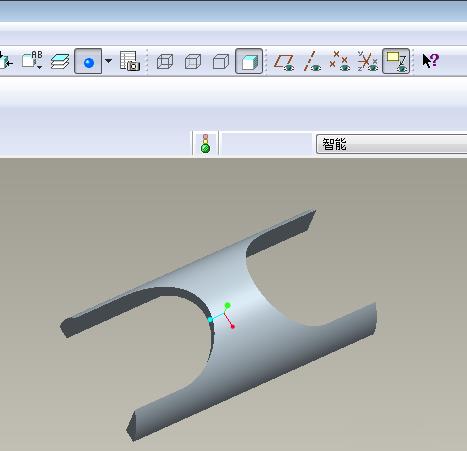Viewport: 467px width, 451px height.
Task: Expand the appearance gallery dropdown arrow
Action: click(108, 61)
